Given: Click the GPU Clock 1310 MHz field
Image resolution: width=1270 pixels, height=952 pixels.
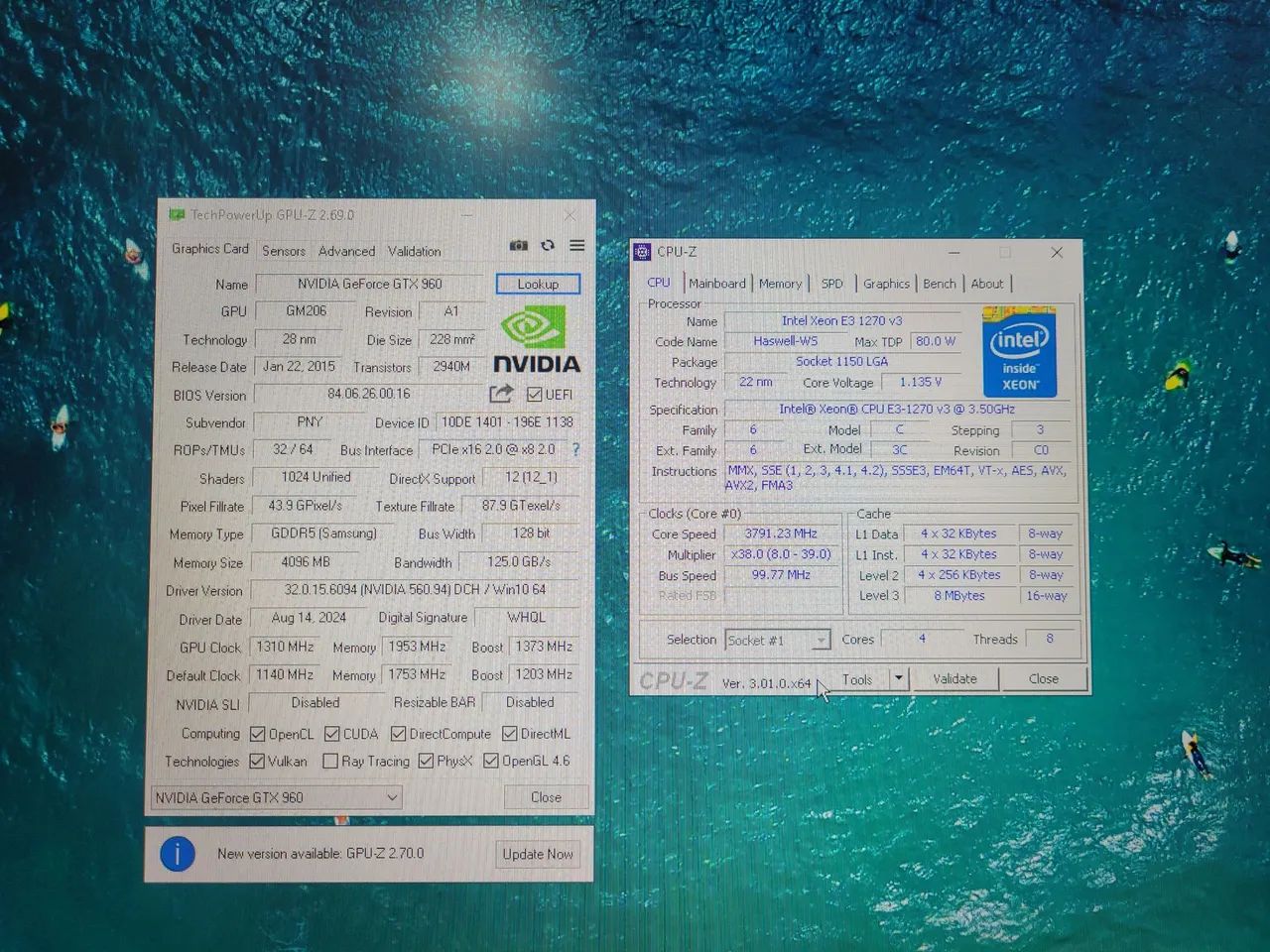Looking at the screenshot, I should pyautogui.click(x=285, y=647).
